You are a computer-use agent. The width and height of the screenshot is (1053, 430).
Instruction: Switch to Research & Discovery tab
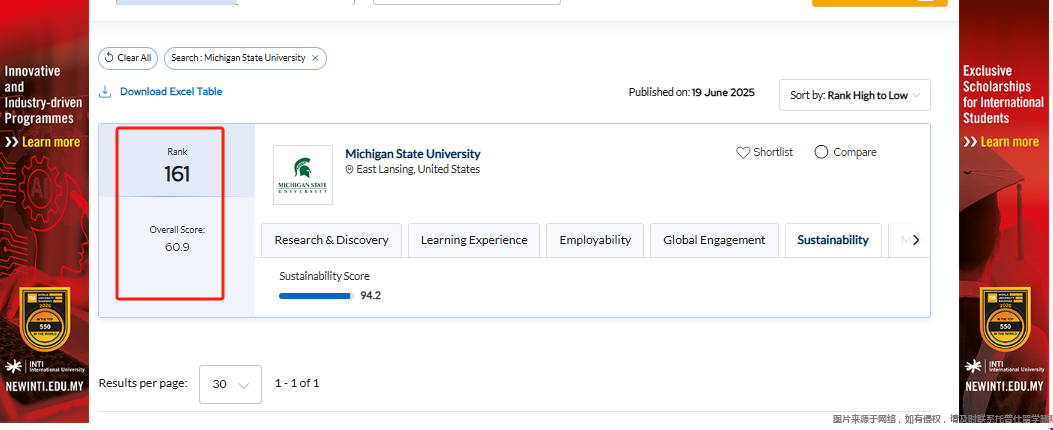click(331, 240)
